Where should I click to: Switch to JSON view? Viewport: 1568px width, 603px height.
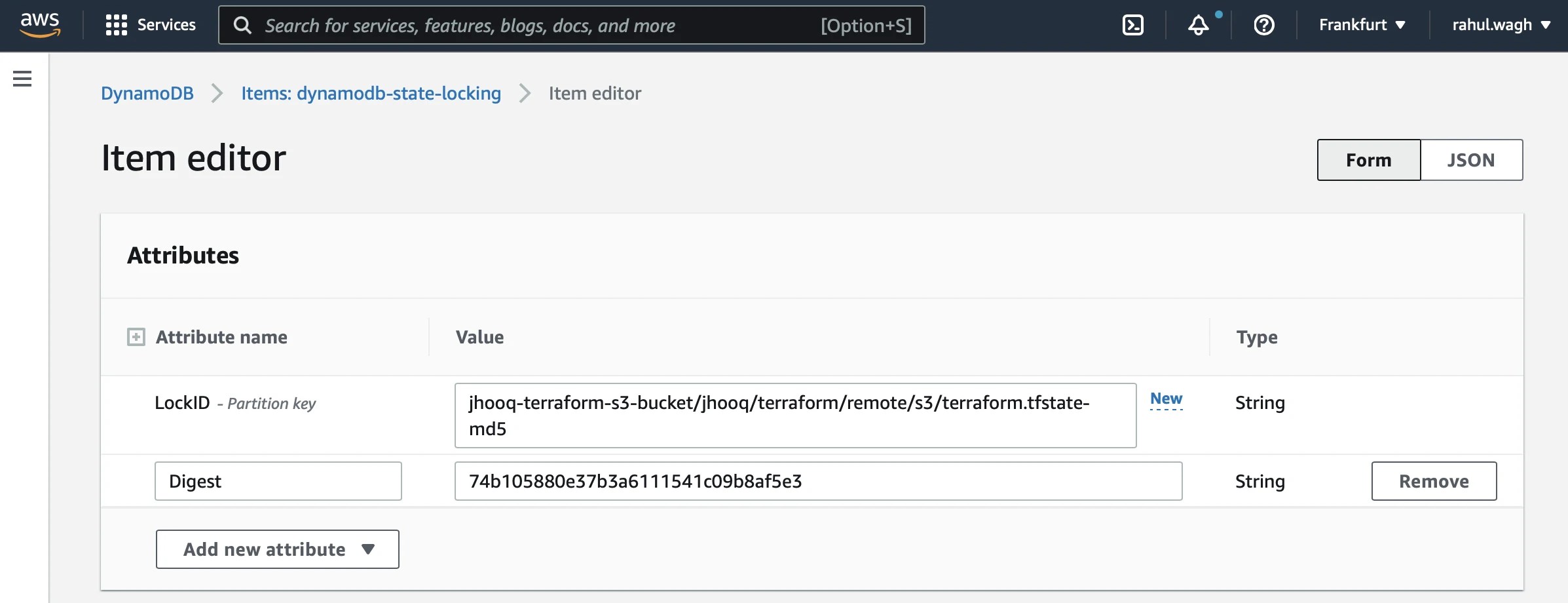click(x=1472, y=159)
